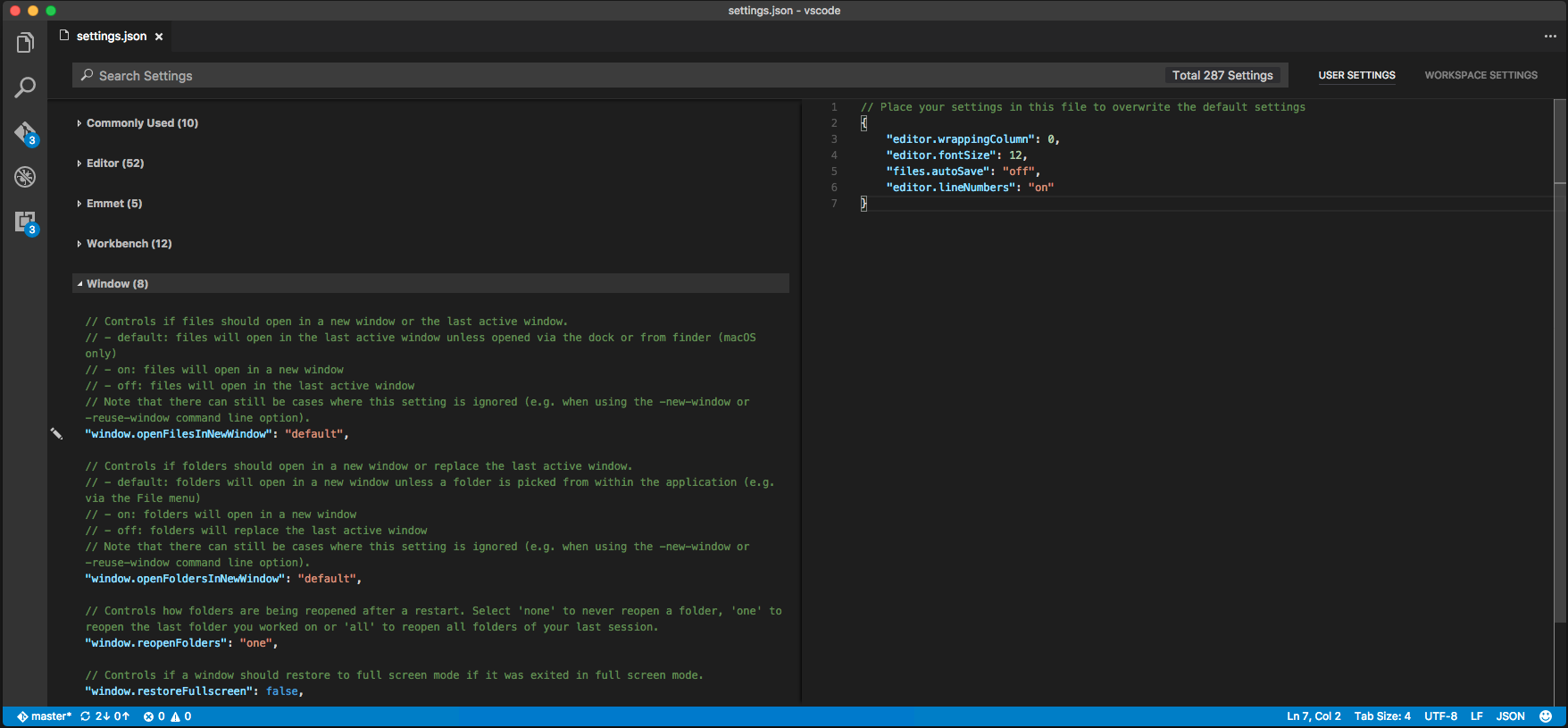This screenshot has height=728, width=1568.
Task: Open the Debug view in activity bar
Action: (25, 177)
